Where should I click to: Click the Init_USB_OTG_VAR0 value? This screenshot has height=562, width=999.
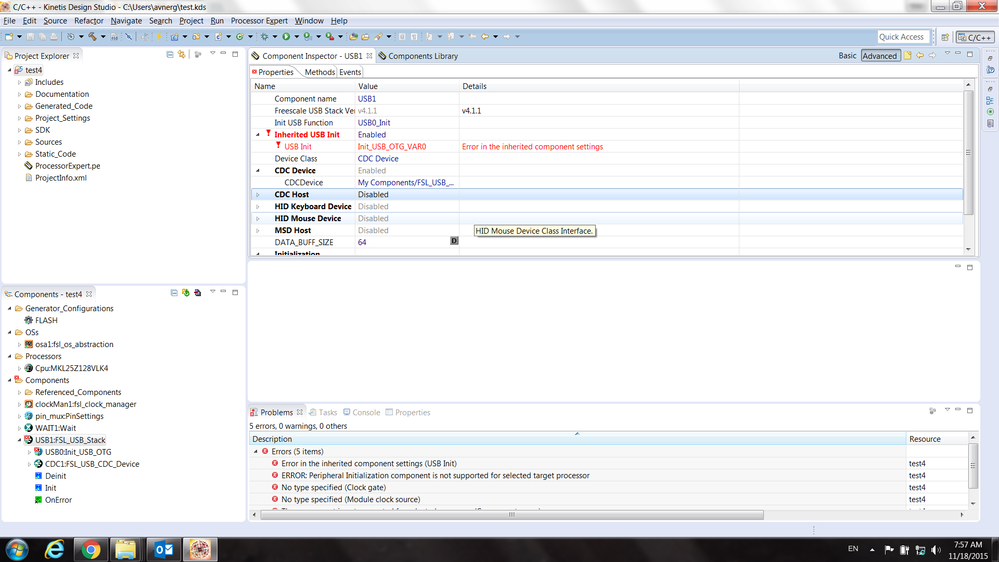pyautogui.click(x=392, y=147)
